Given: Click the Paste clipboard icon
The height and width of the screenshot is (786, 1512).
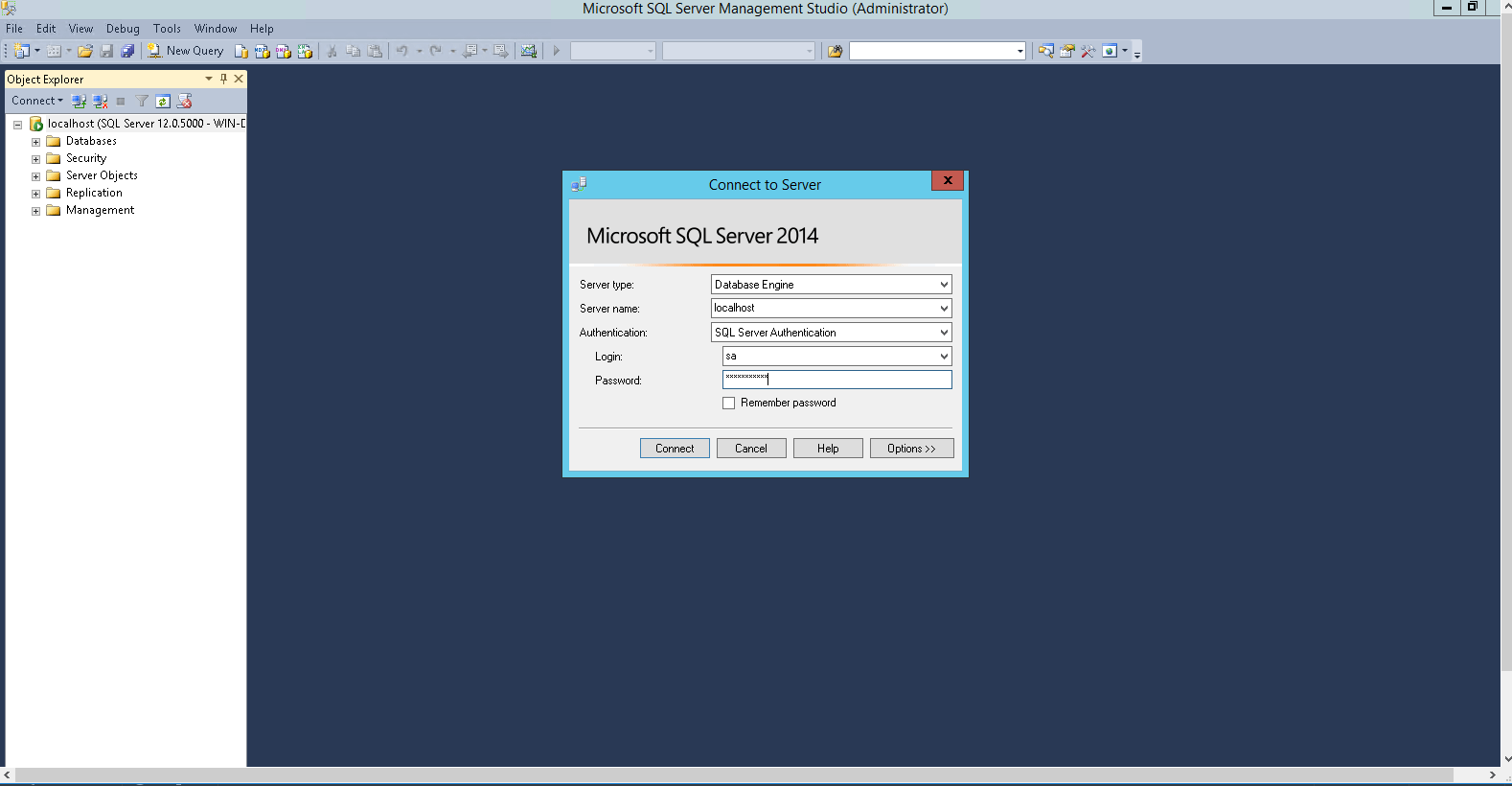Looking at the screenshot, I should click(x=375, y=51).
